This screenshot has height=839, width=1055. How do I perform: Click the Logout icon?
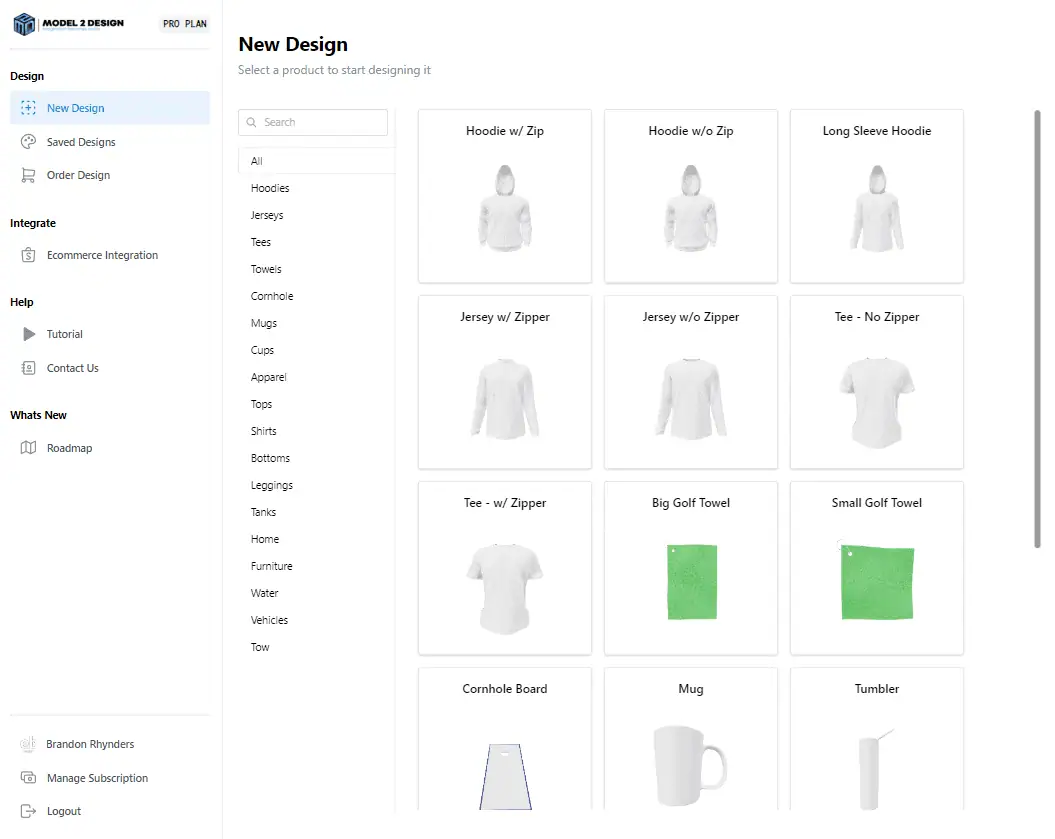28,811
